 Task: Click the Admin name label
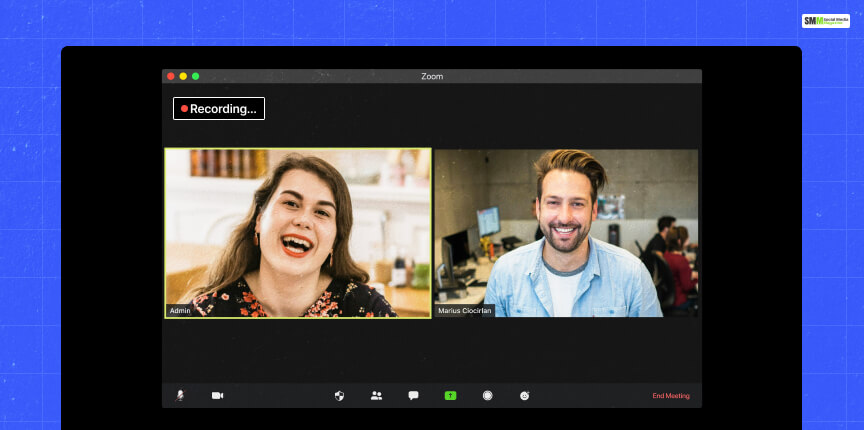tap(180, 311)
